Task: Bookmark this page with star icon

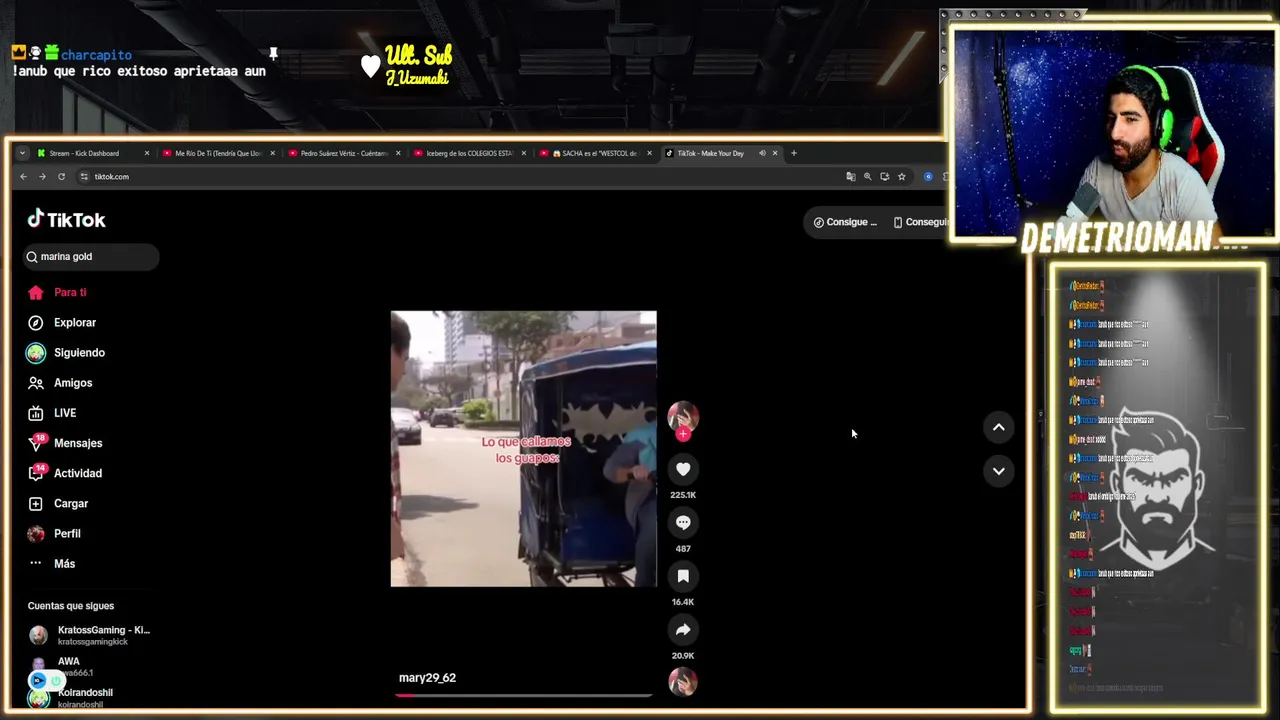Action: (902, 177)
